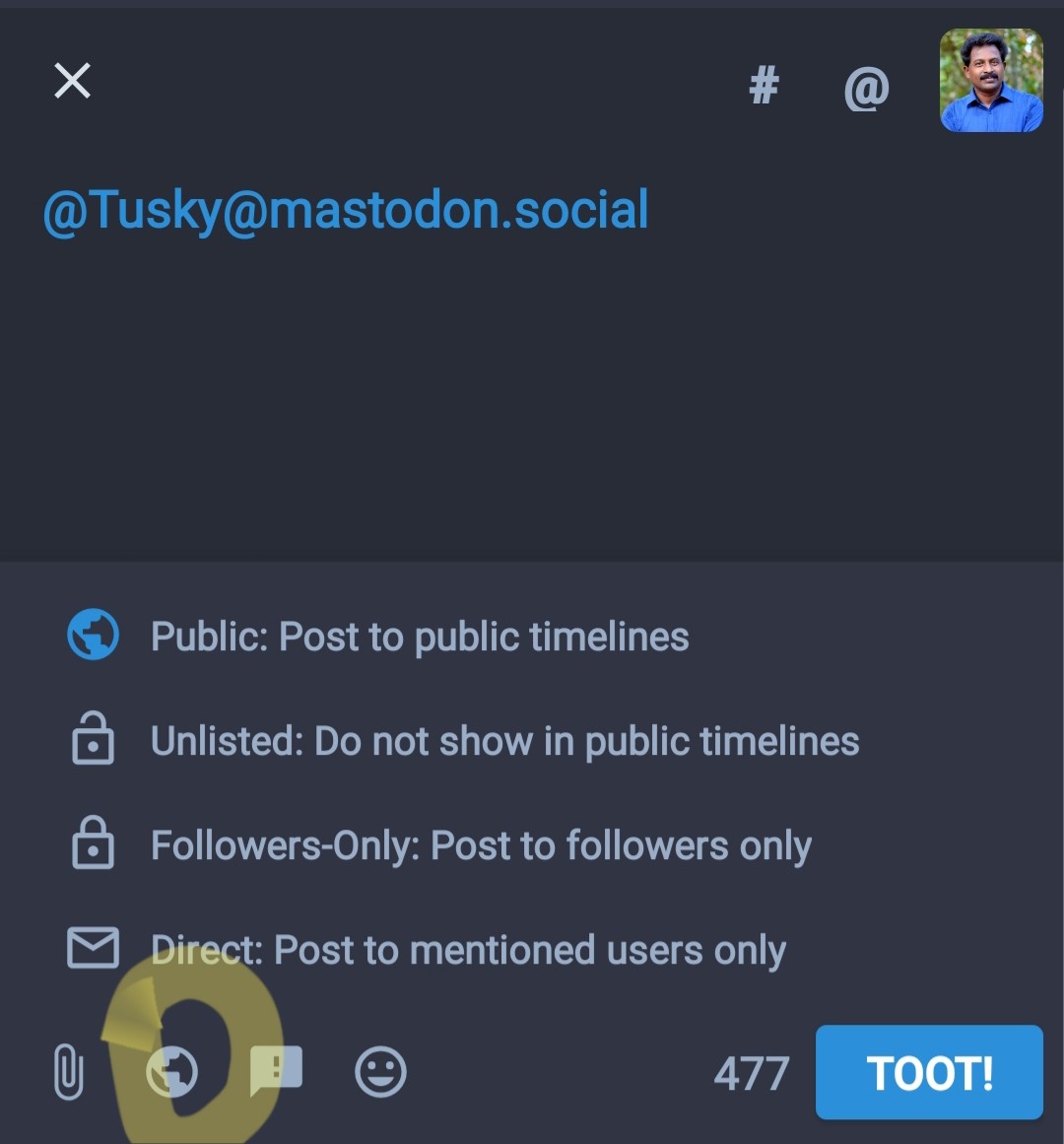This screenshot has width=1064, height=1144.
Task: Toggle the visibility globe in the bottom bar
Action: [x=172, y=1071]
